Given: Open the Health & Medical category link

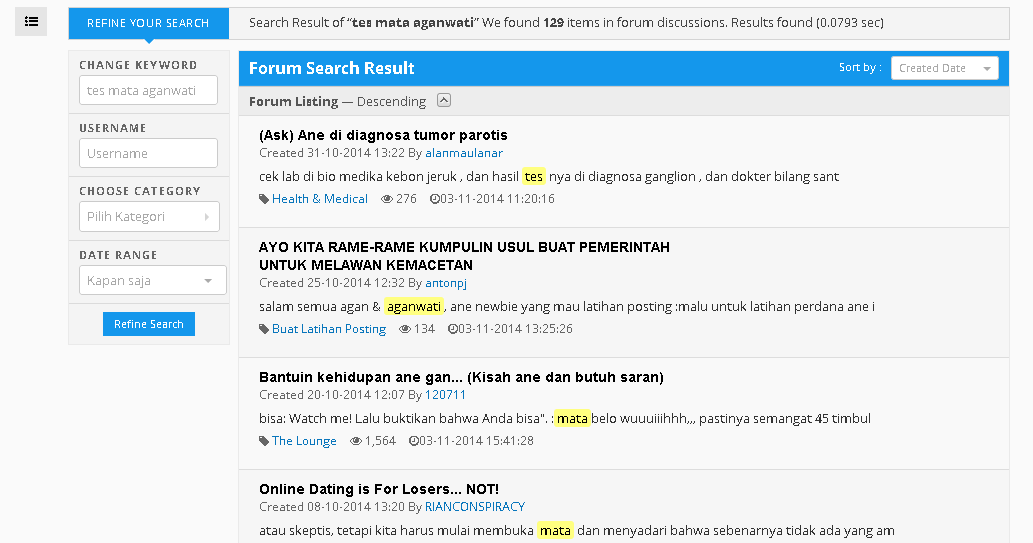Looking at the screenshot, I should coord(320,199).
